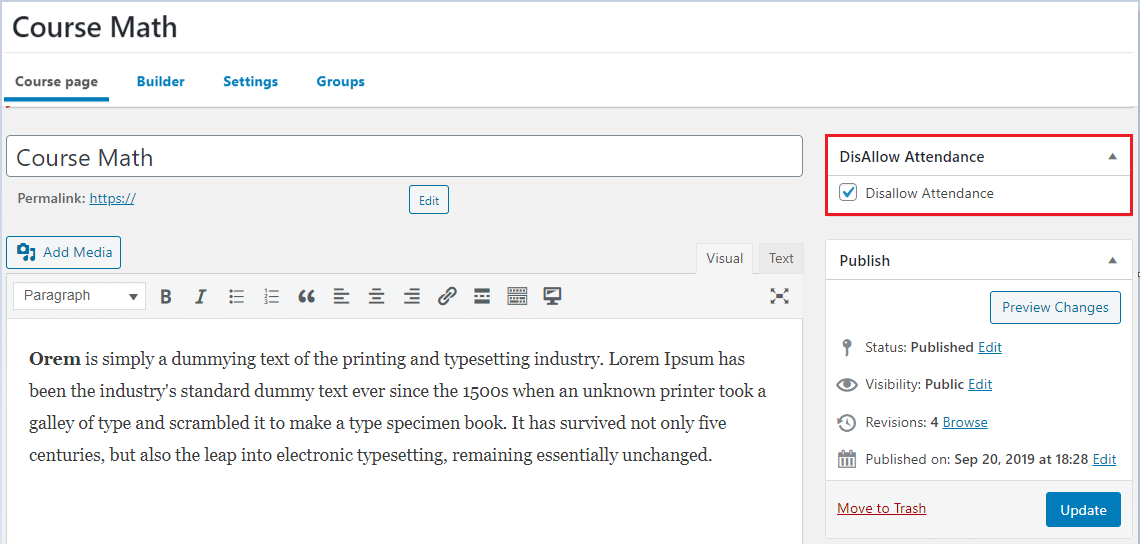This screenshot has width=1140, height=544.
Task: Click the Publish panel heading
Action: click(x=864, y=260)
